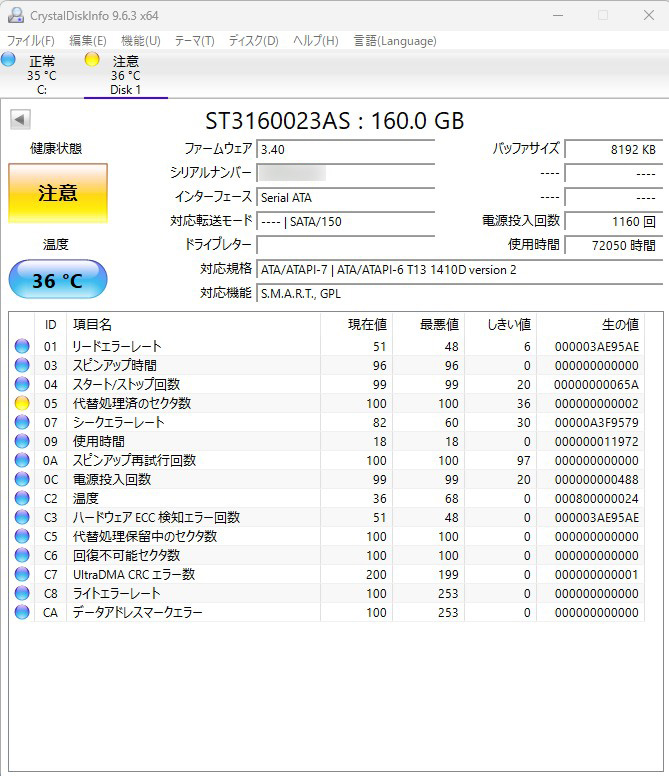Screen dimensions: 669x776
Task: Click the transfer mode field SATA/150
Action: (x=345, y=221)
